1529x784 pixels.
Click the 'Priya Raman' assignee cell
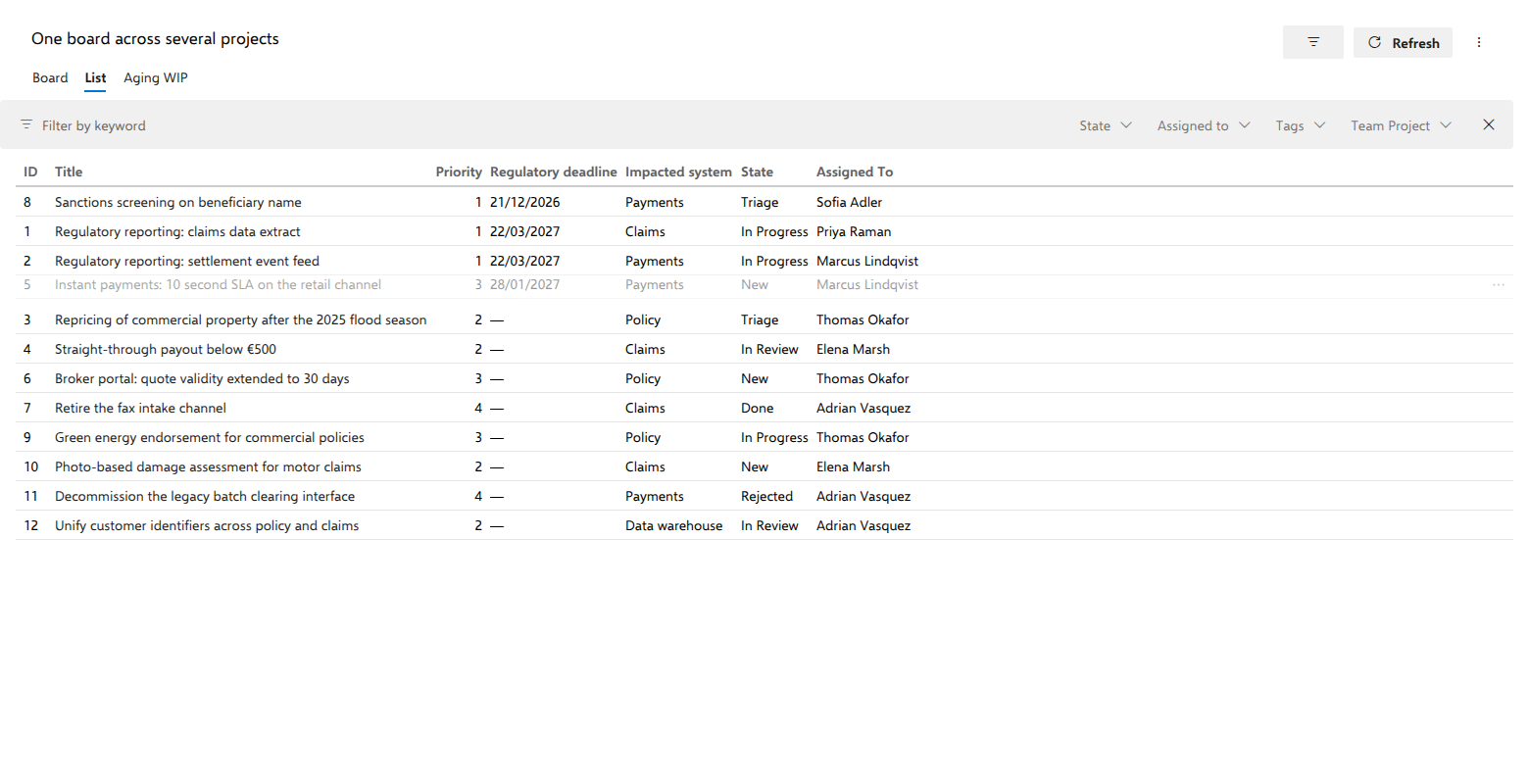click(854, 231)
